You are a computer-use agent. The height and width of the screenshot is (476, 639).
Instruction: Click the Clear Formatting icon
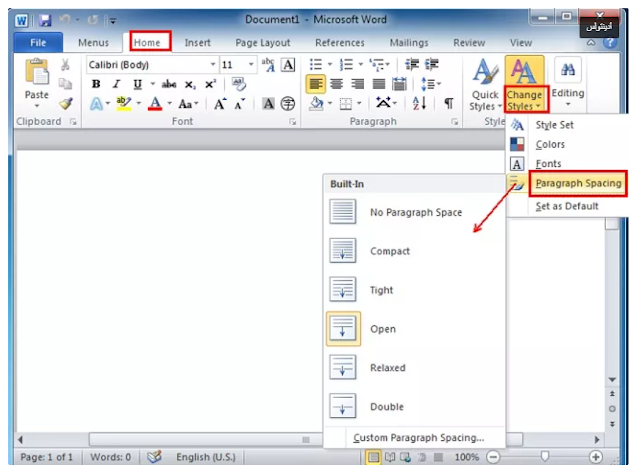[x=239, y=84]
